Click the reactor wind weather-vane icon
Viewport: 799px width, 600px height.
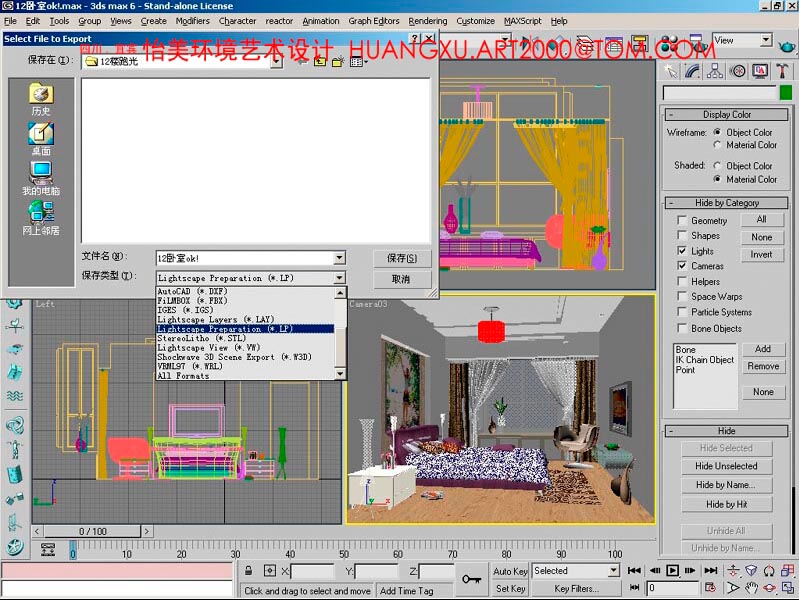tap(15, 325)
